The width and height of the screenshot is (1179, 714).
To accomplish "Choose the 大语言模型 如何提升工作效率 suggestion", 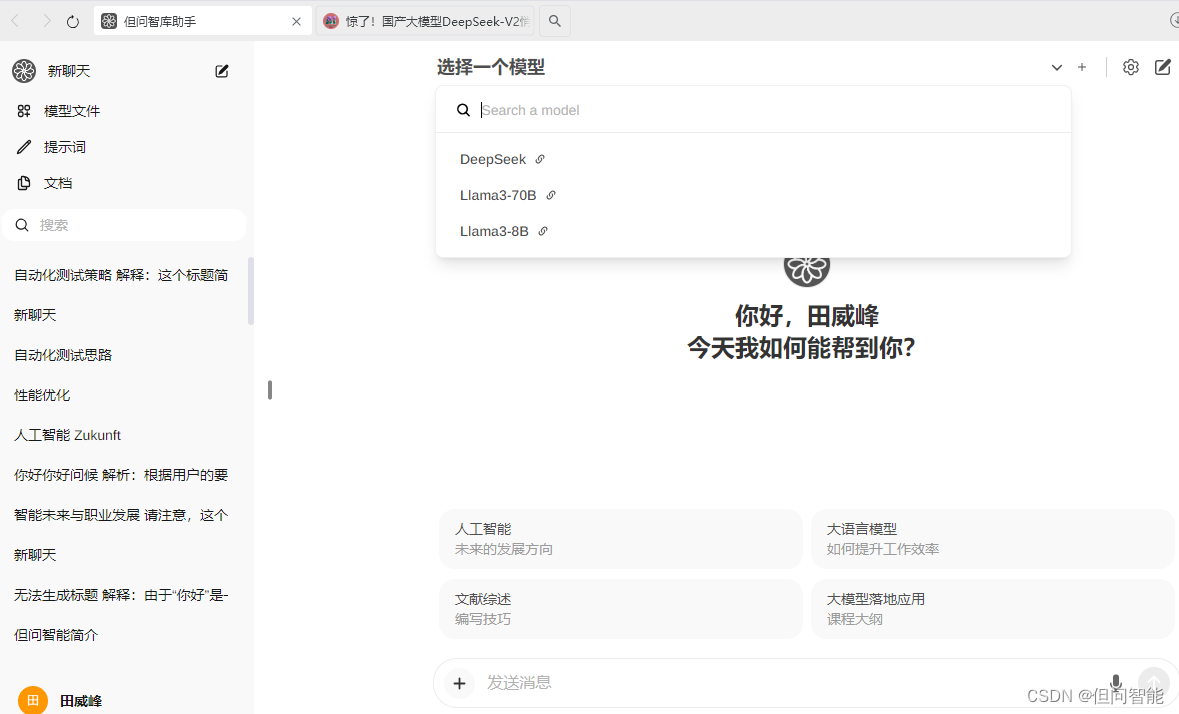I will tap(993, 539).
